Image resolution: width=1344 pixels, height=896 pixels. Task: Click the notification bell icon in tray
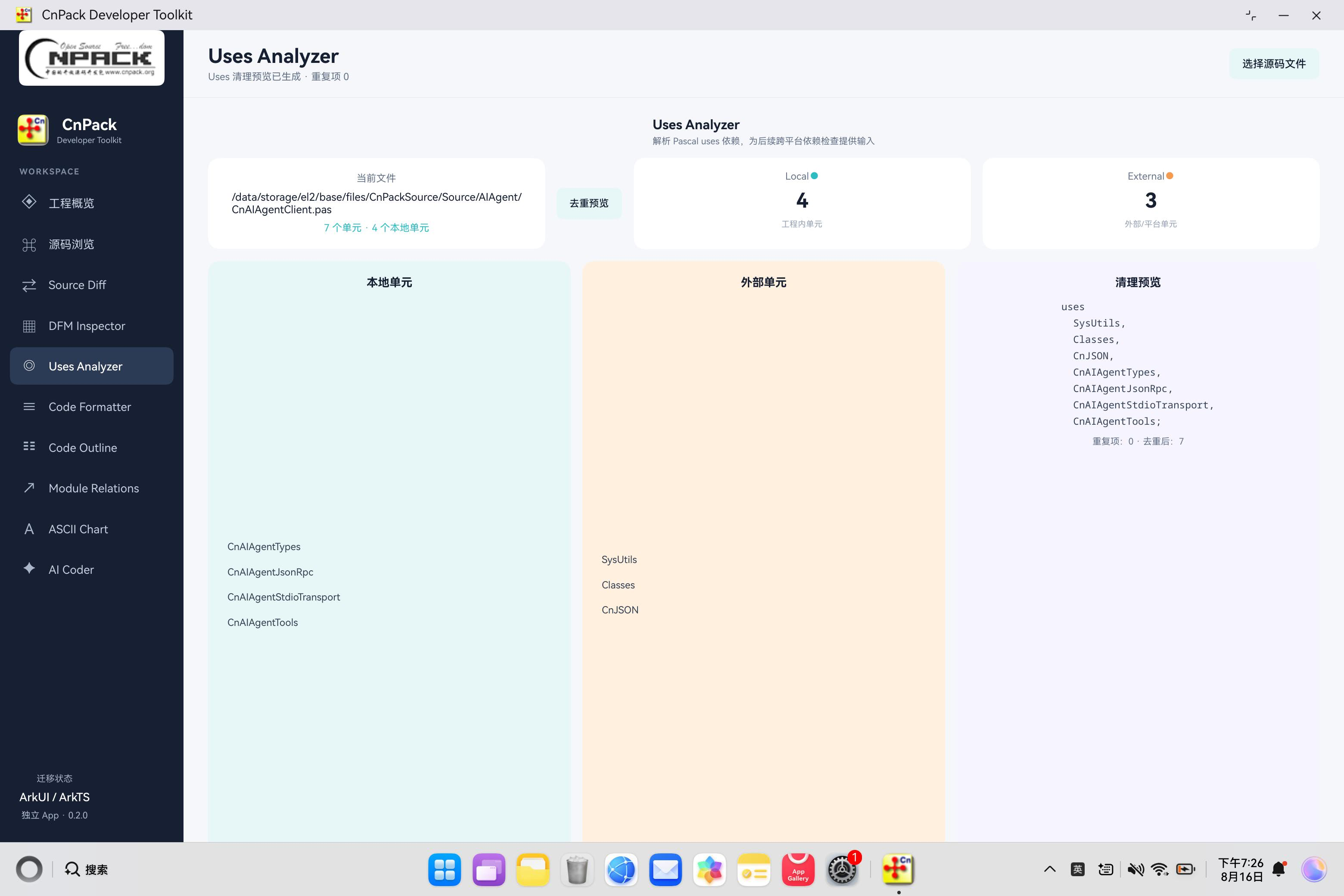[1279, 869]
